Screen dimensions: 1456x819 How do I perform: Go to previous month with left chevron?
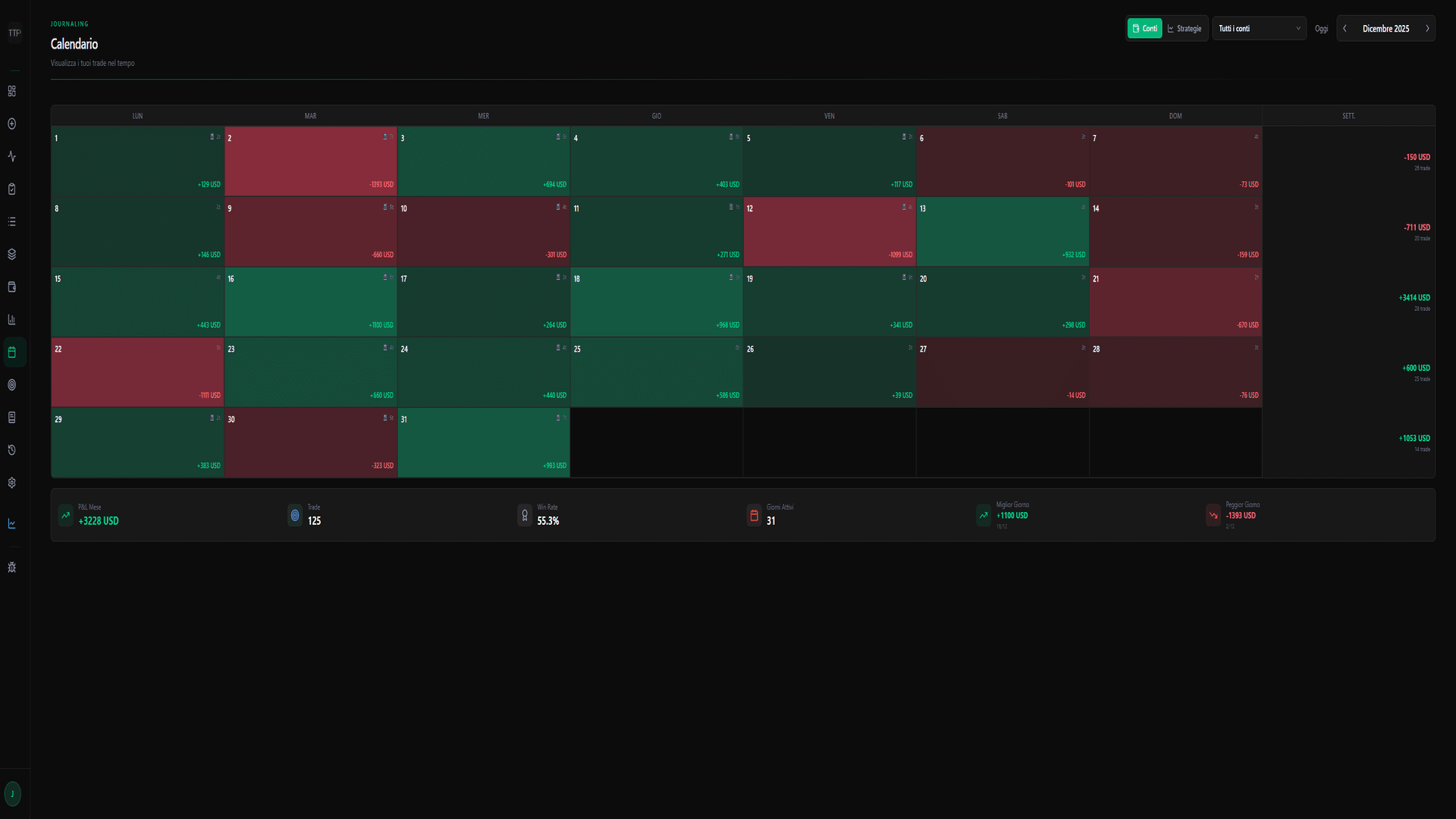coord(1345,29)
